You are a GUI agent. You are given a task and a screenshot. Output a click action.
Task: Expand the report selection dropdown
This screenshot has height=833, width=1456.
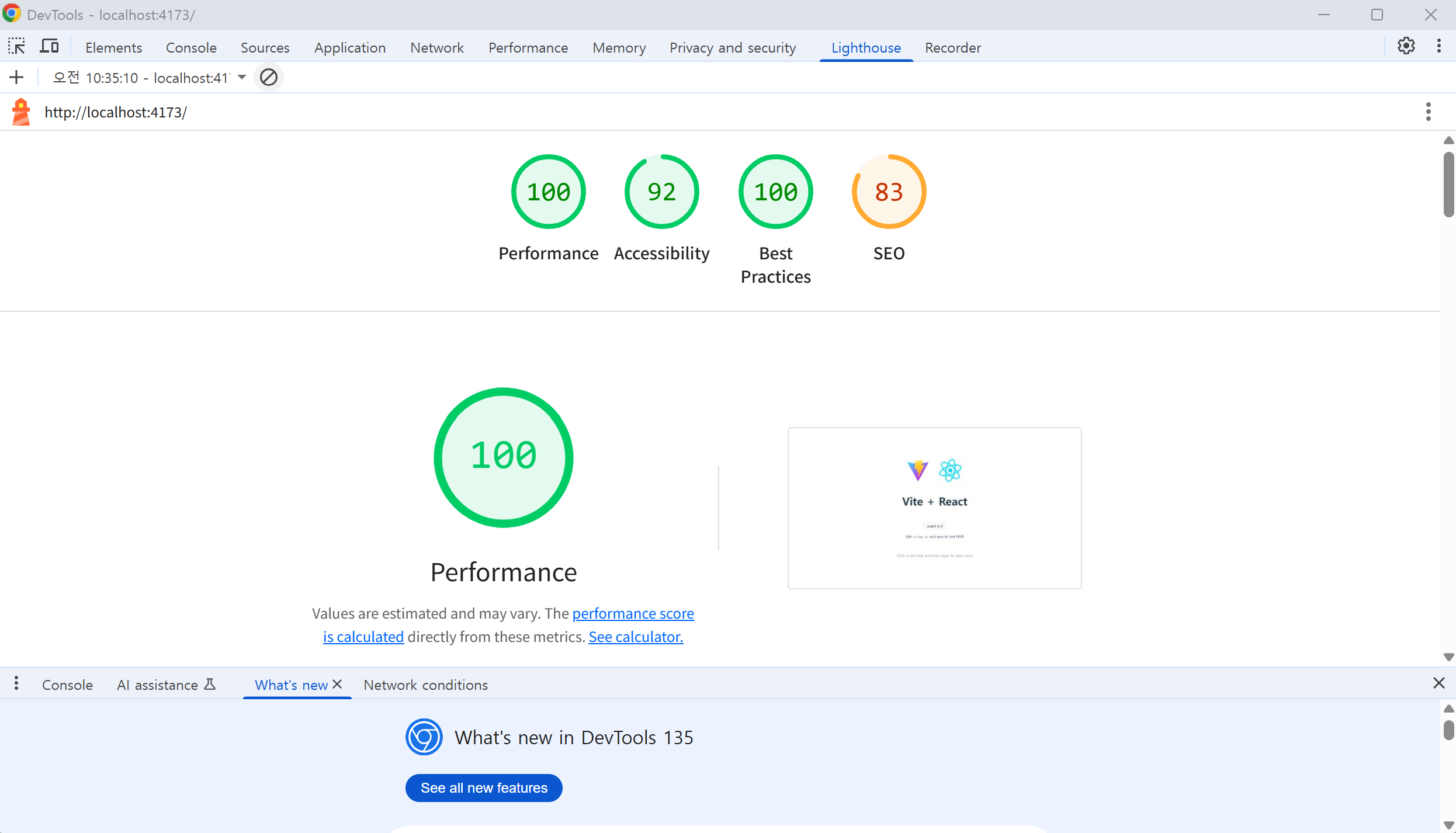pyautogui.click(x=242, y=77)
